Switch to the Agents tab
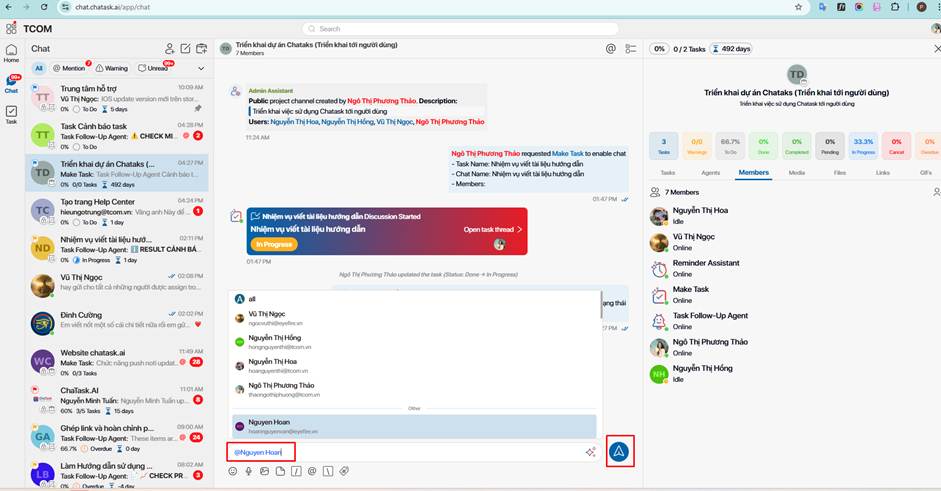 (711, 173)
